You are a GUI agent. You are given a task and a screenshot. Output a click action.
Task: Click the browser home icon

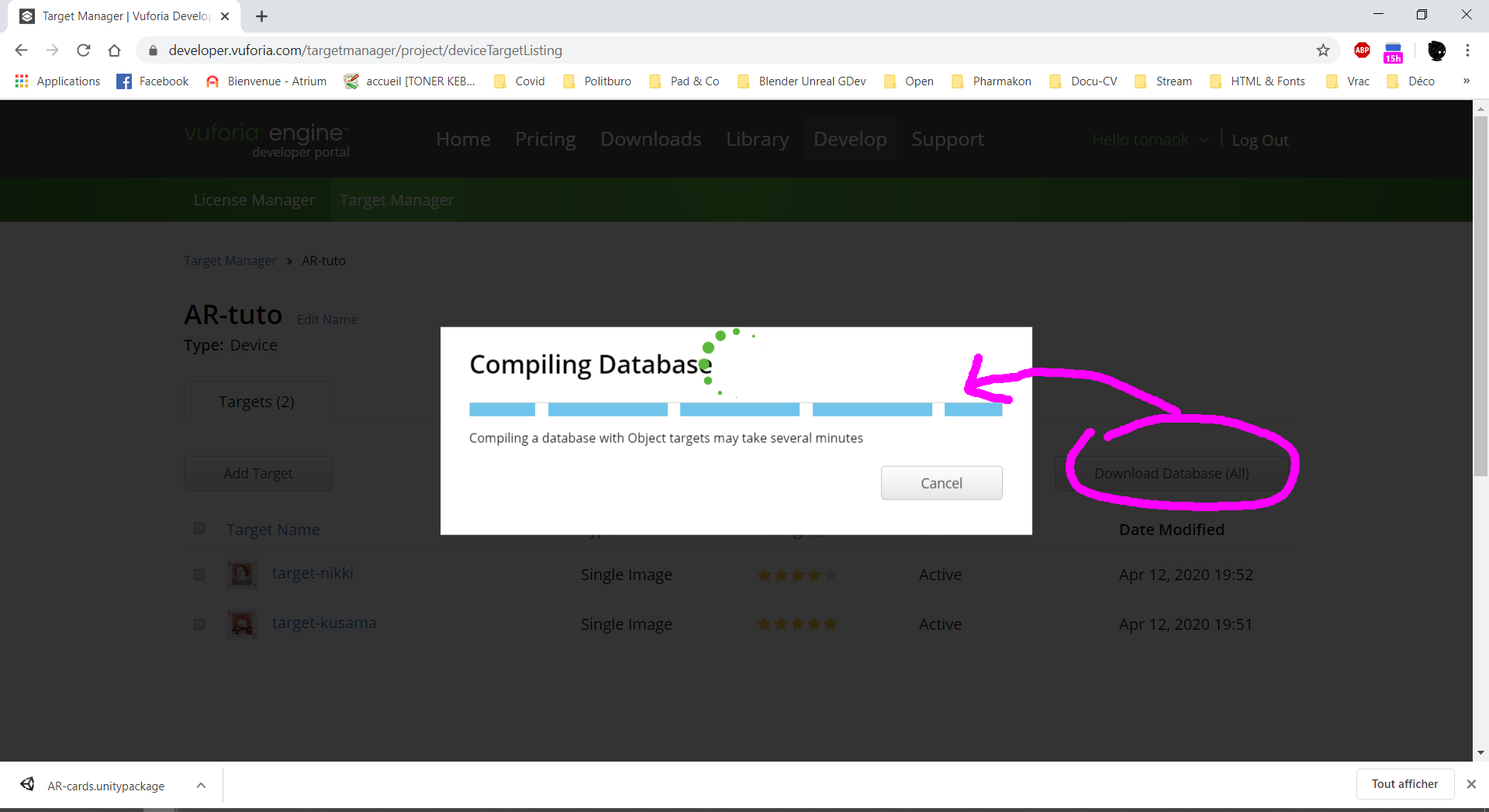tap(115, 50)
